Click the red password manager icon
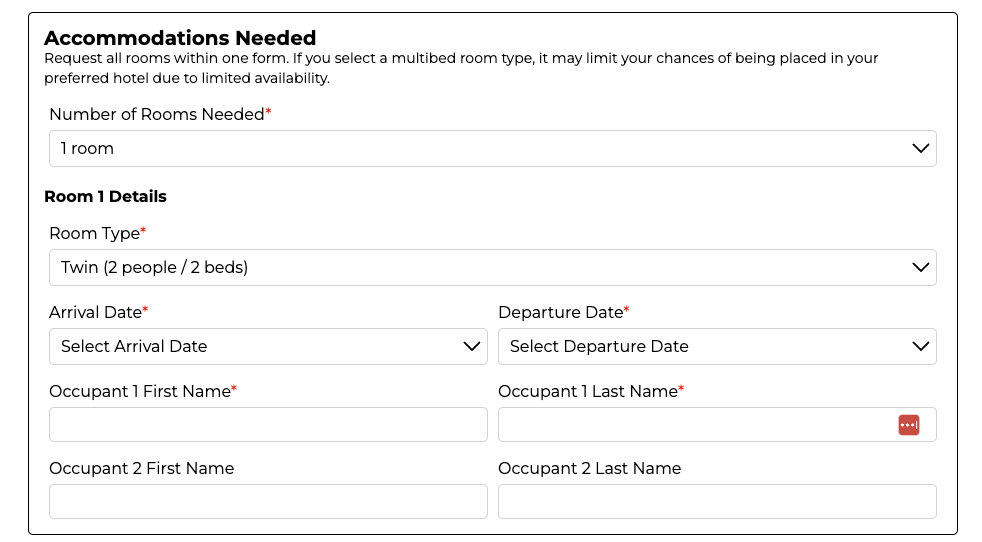This screenshot has height=542, width=982. pyautogui.click(x=908, y=425)
